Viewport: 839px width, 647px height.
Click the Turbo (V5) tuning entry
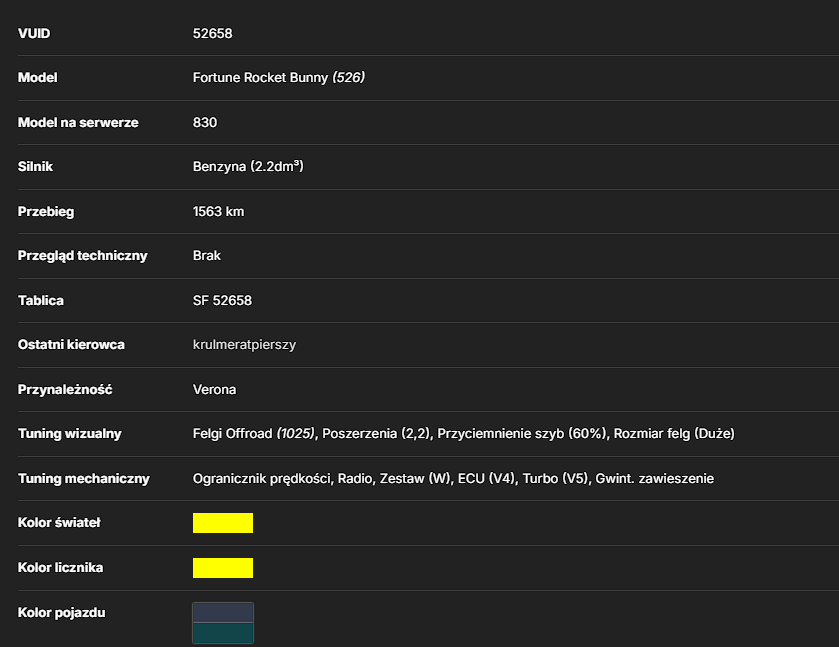[x=555, y=478]
